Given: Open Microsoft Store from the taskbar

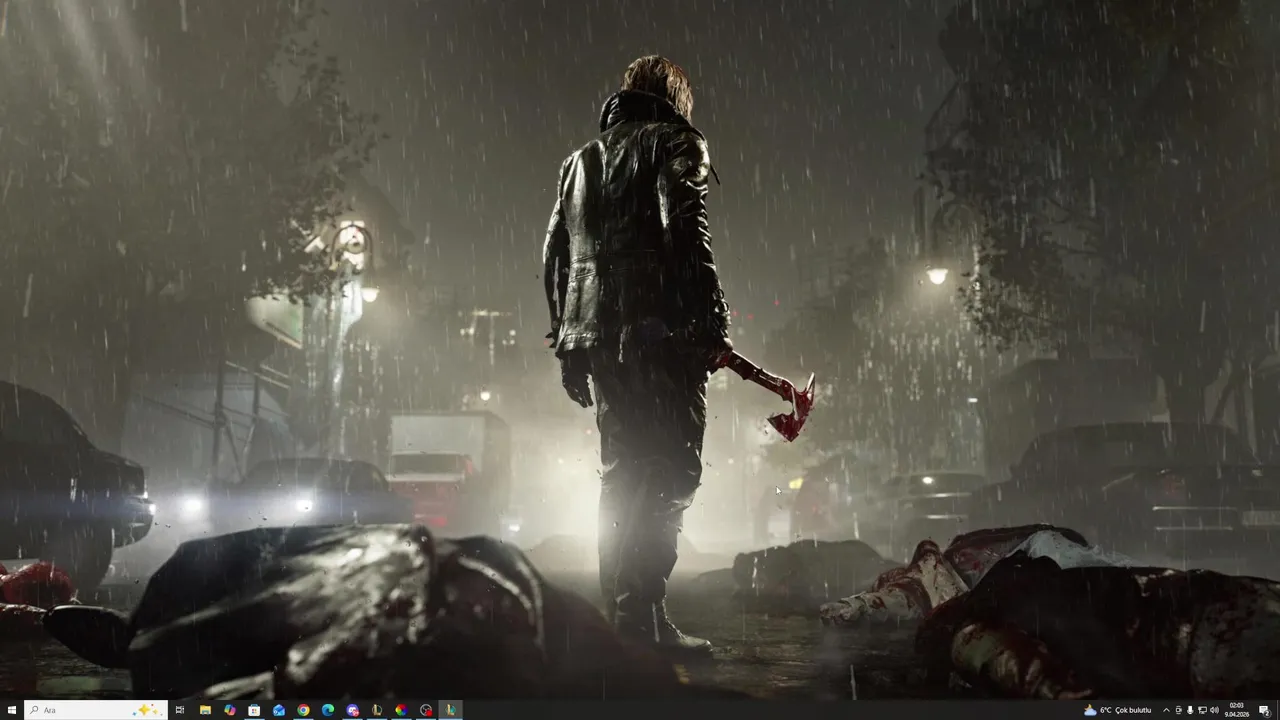Looking at the screenshot, I should (254, 710).
